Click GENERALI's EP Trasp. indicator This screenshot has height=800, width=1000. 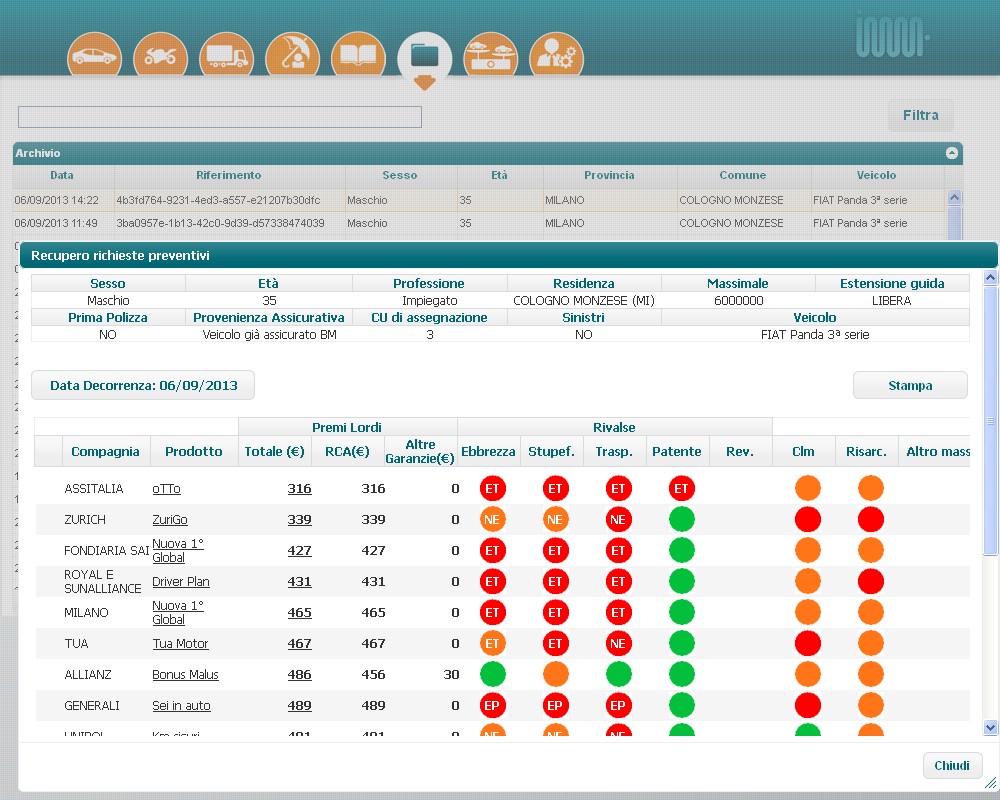pyautogui.click(x=618, y=705)
